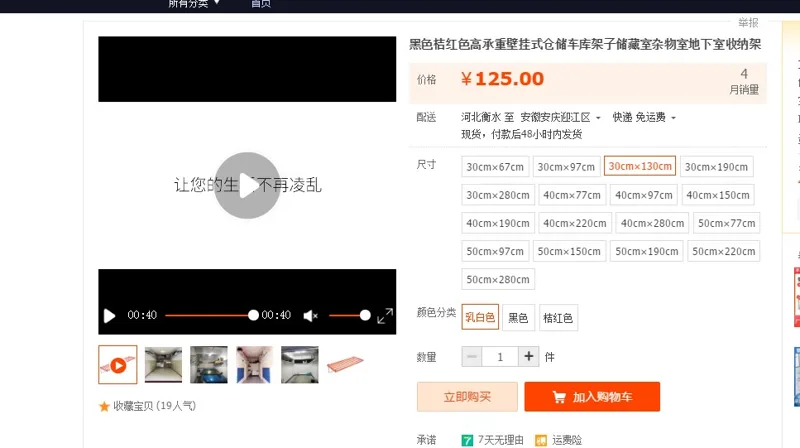Click the quantity input field
Viewport: 800px width, 448px height.
point(500,357)
